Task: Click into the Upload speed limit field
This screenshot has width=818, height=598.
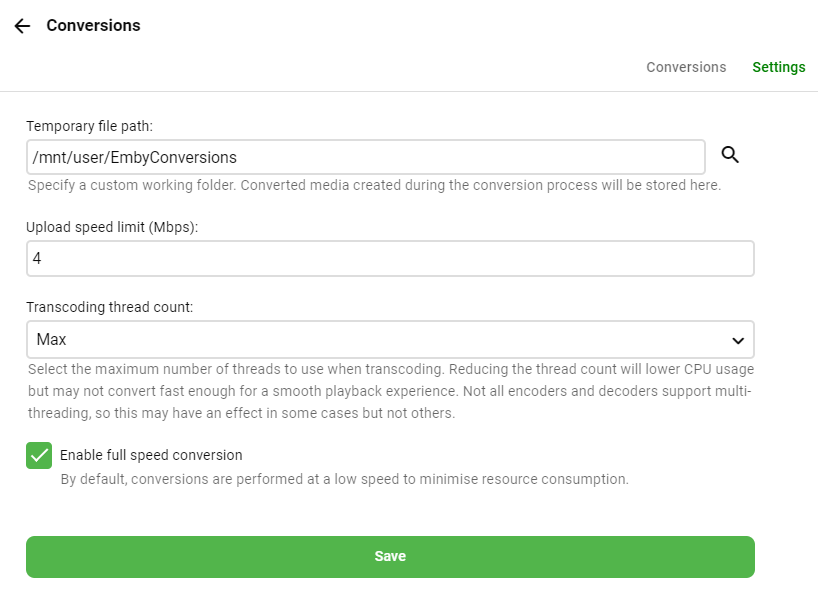Action: coord(390,258)
